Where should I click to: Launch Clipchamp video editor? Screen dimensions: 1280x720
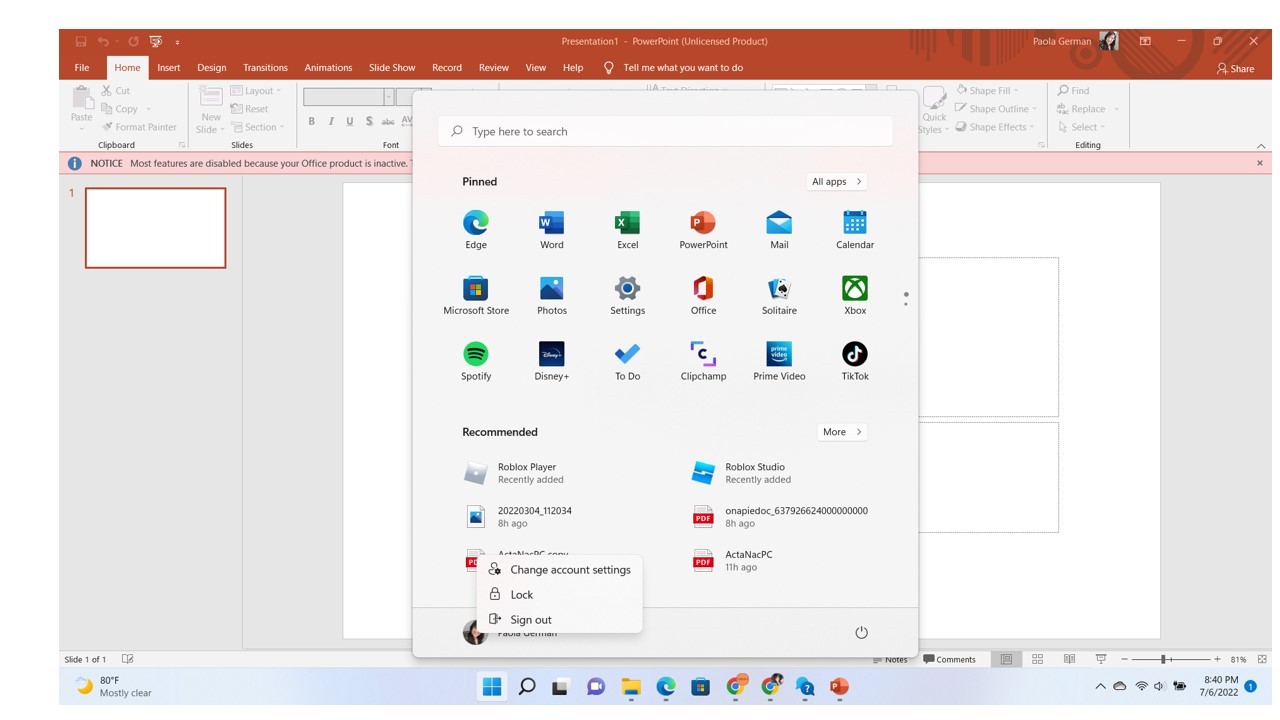point(703,362)
